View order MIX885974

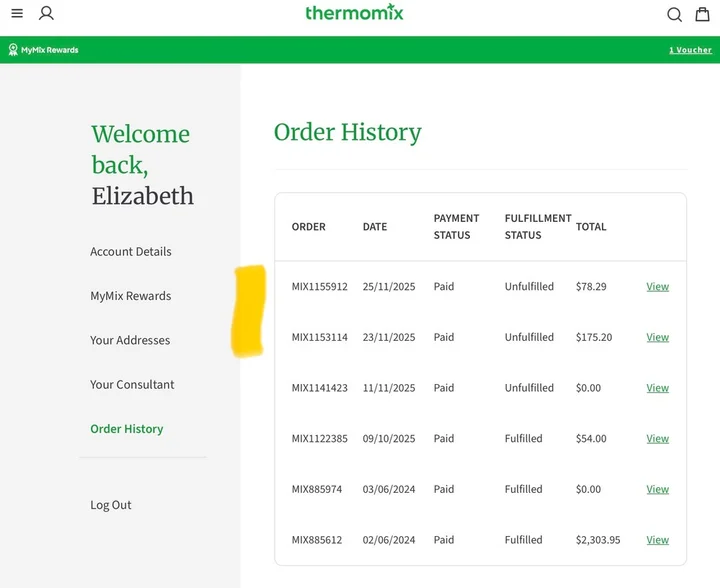tap(658, 489)
